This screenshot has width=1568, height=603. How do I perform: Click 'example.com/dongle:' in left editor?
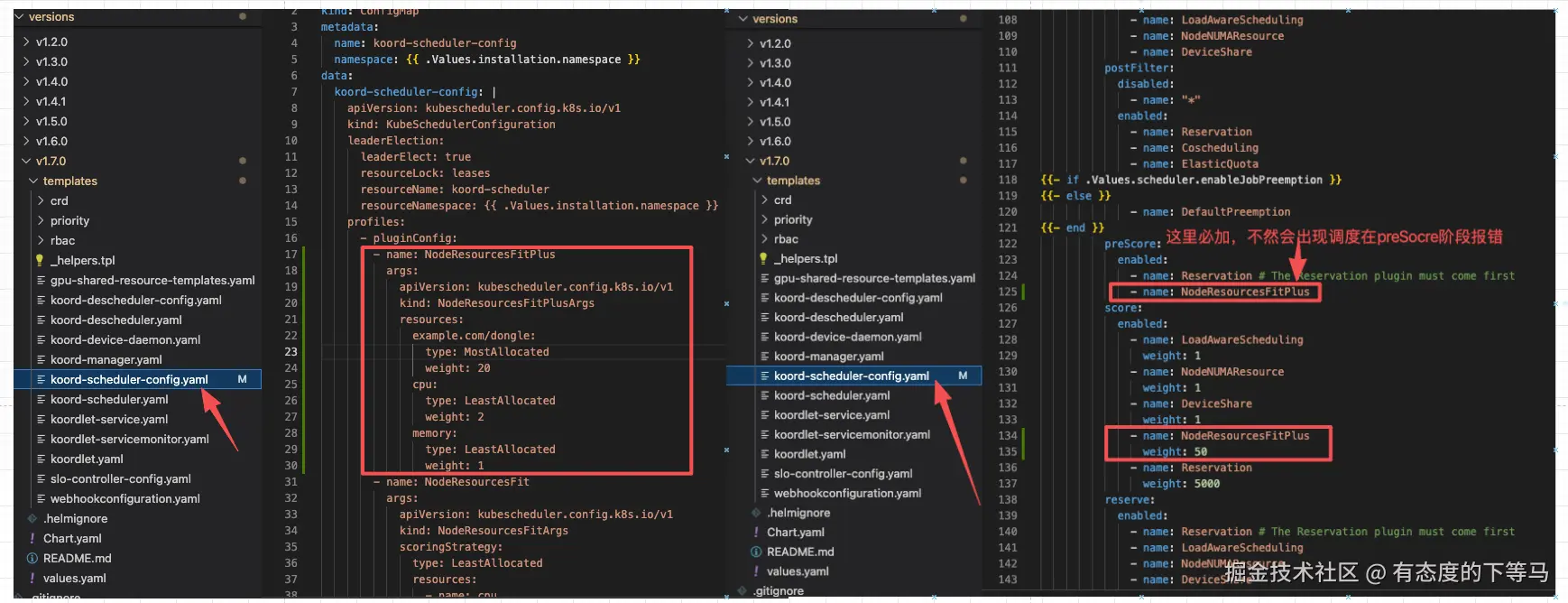(474, 336)
